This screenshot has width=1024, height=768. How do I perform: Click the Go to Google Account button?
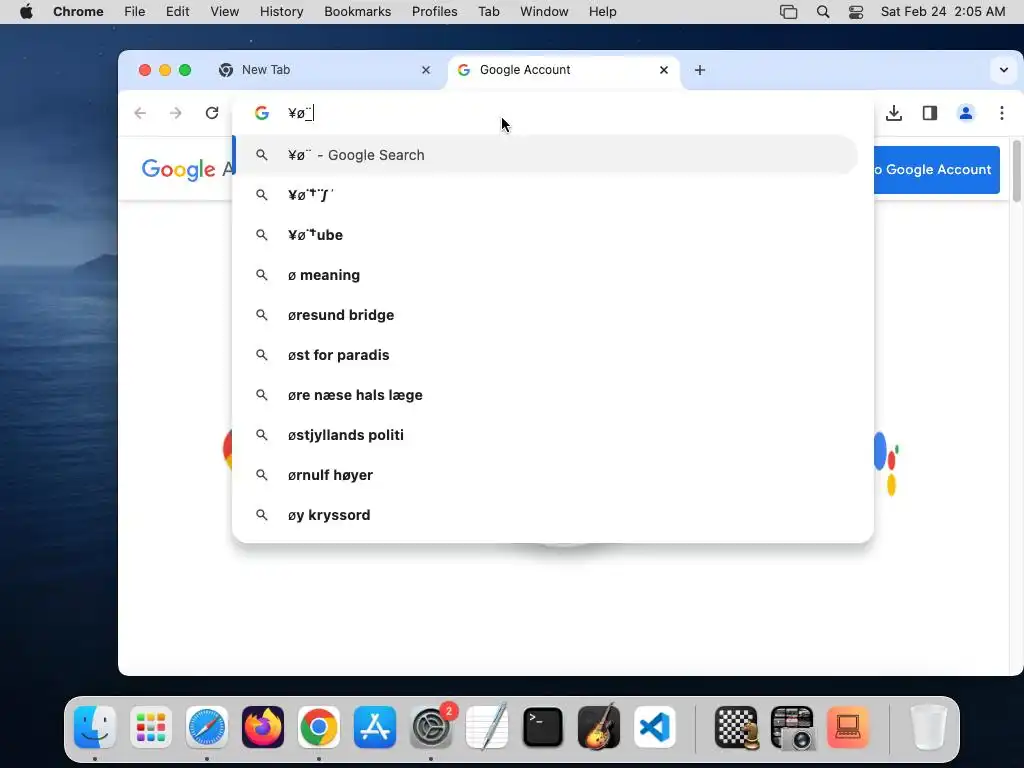click(936, 170)
